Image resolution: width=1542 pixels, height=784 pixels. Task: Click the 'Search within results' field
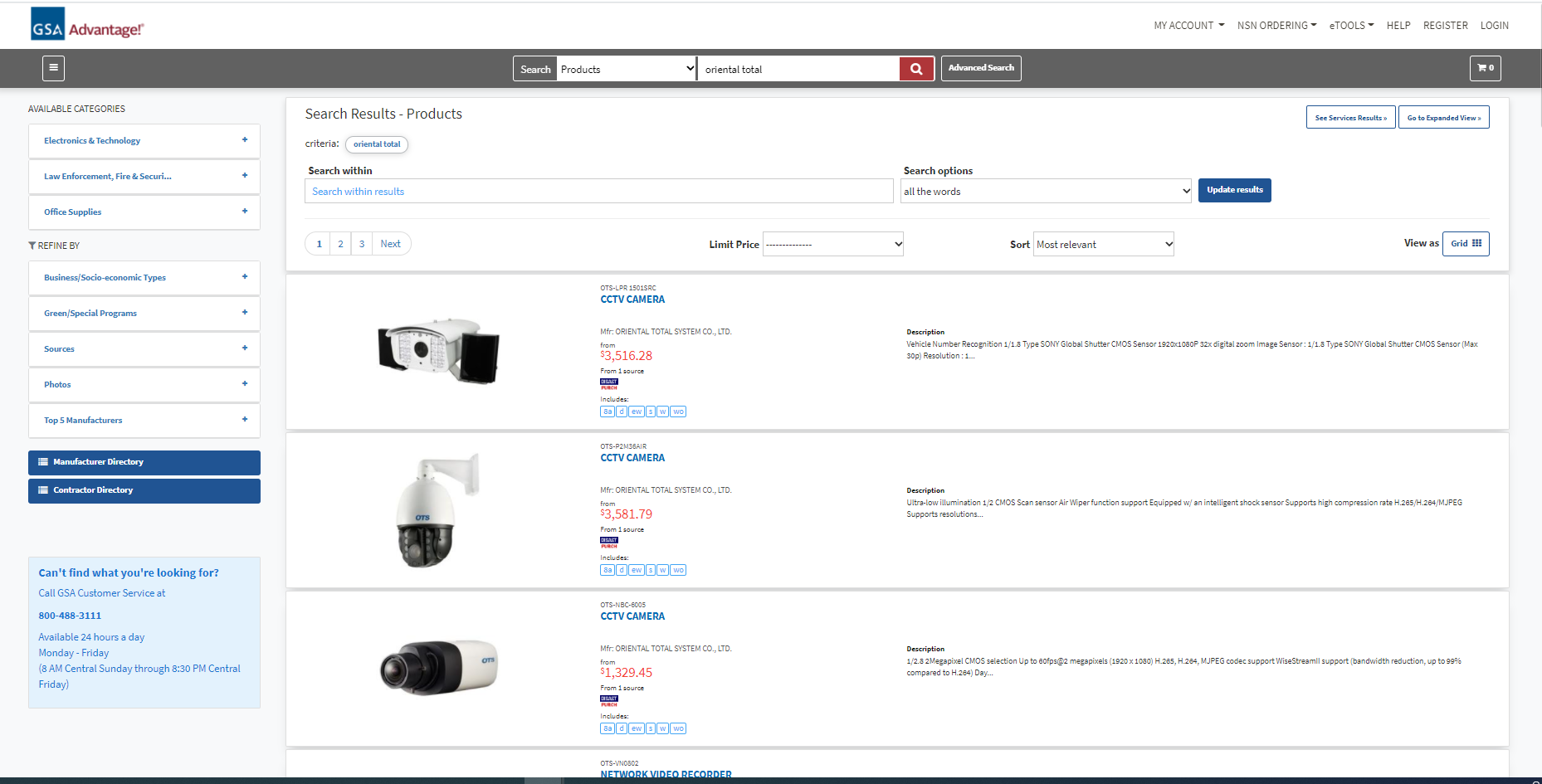pos(599,191)
